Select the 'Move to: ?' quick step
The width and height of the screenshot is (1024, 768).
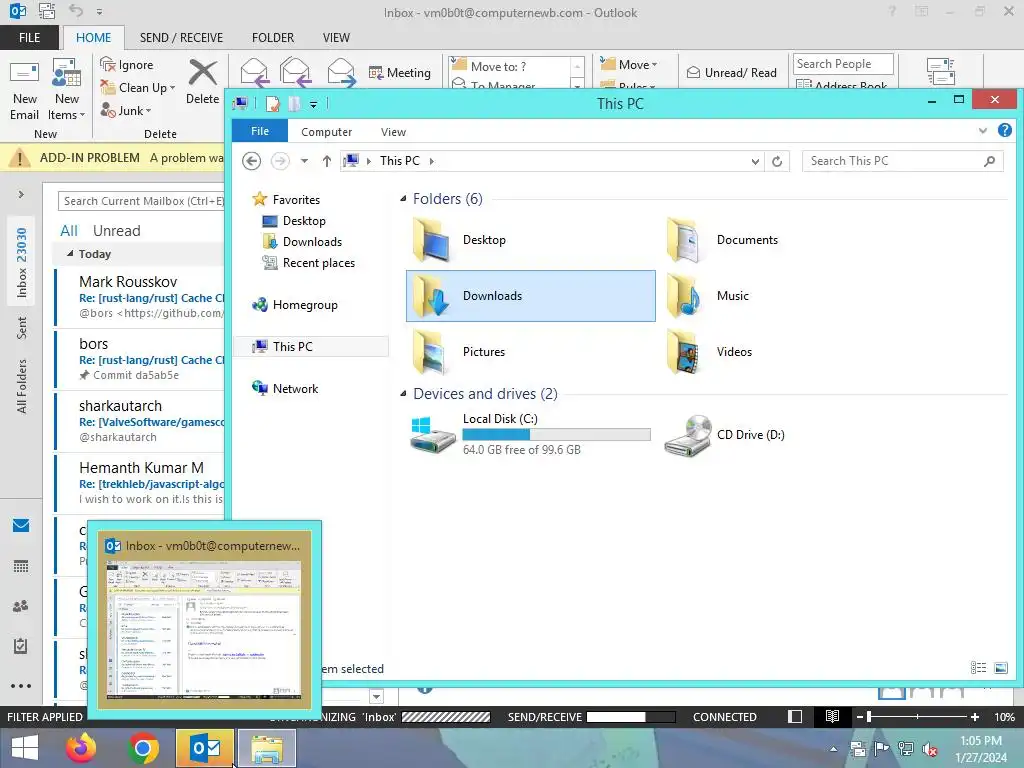pos(510,67)
